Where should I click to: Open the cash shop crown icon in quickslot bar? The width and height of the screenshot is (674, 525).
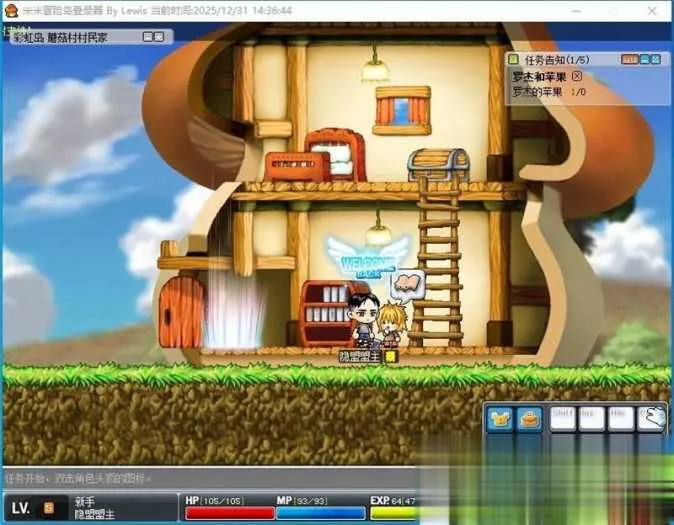500,418
